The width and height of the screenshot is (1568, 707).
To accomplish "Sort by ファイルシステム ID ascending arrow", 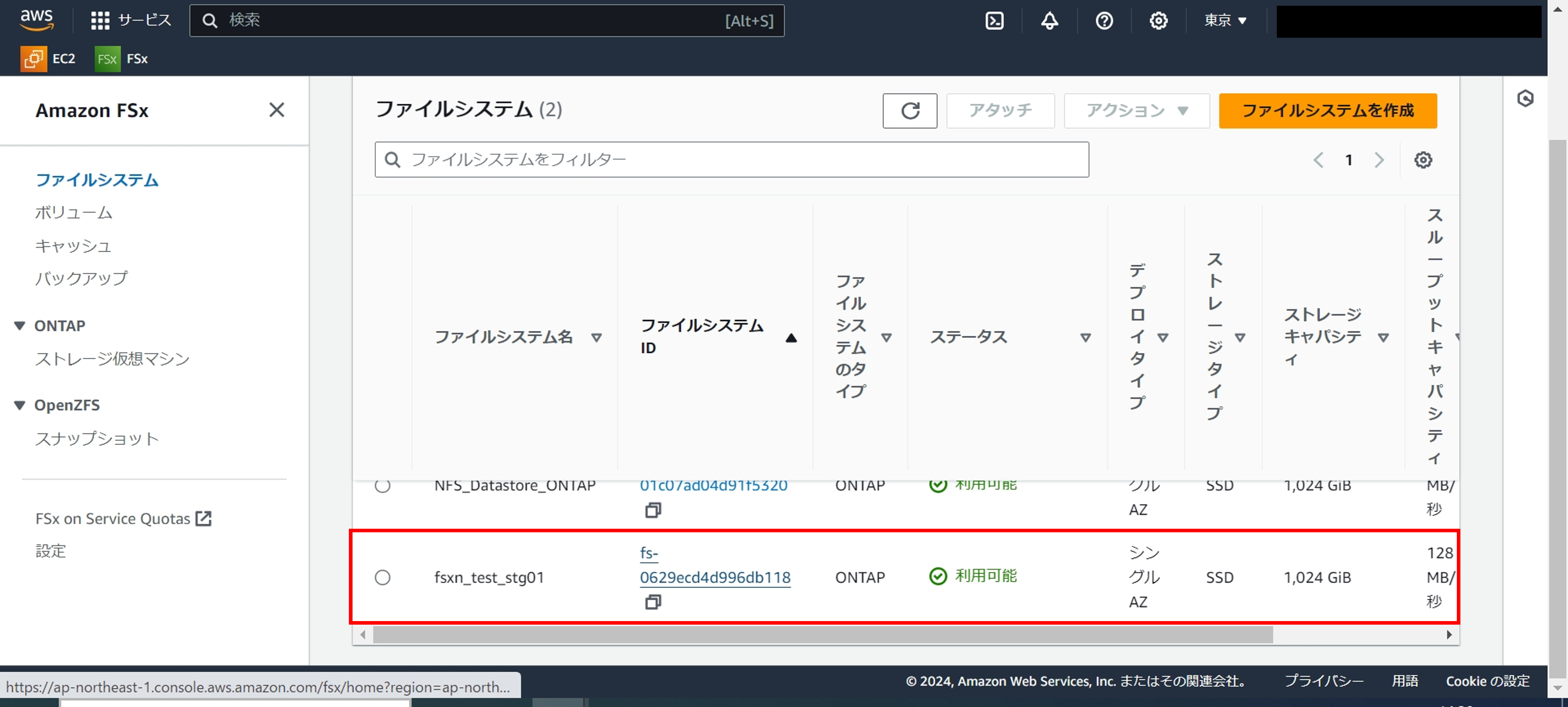I will coord(791,337).
